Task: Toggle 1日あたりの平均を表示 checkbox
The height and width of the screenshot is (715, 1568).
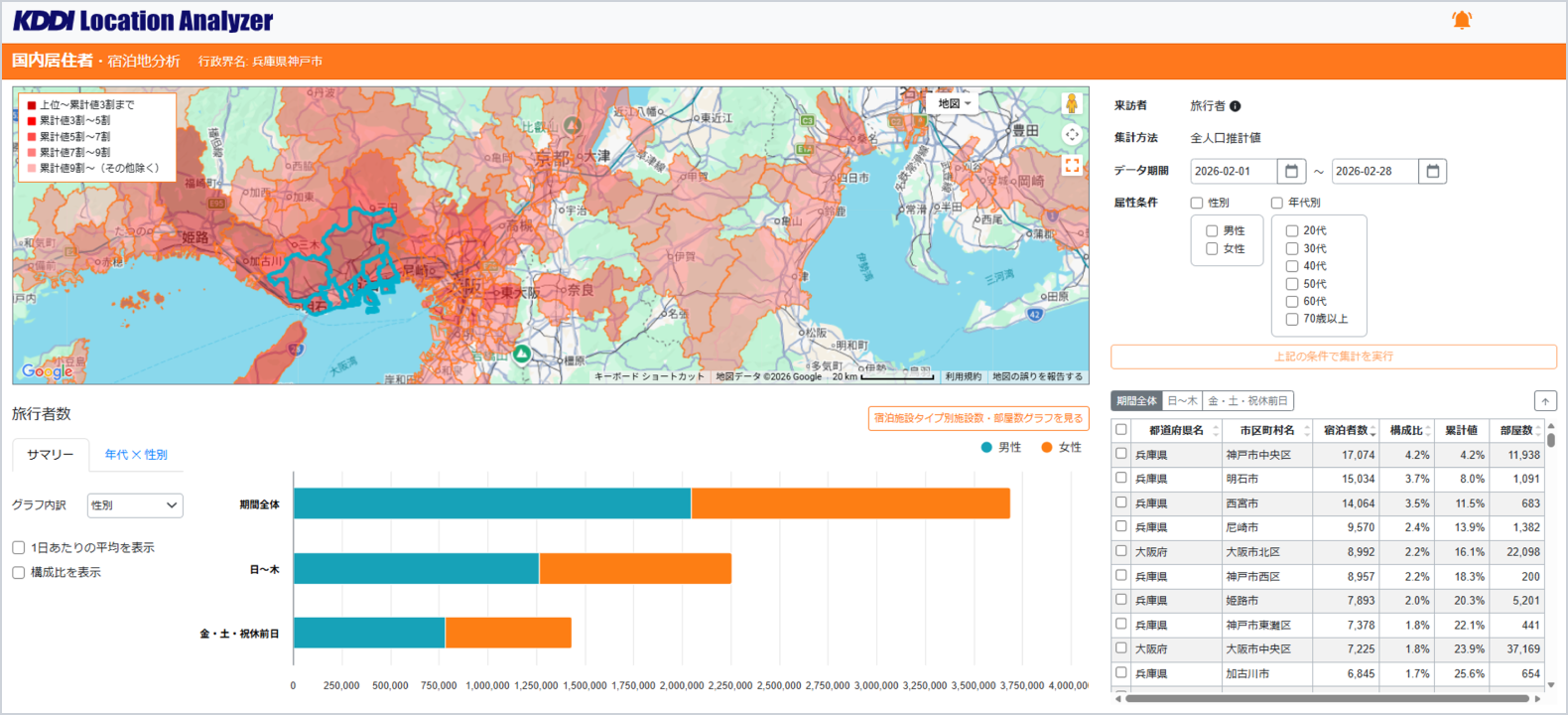Action: pos(19,547)
